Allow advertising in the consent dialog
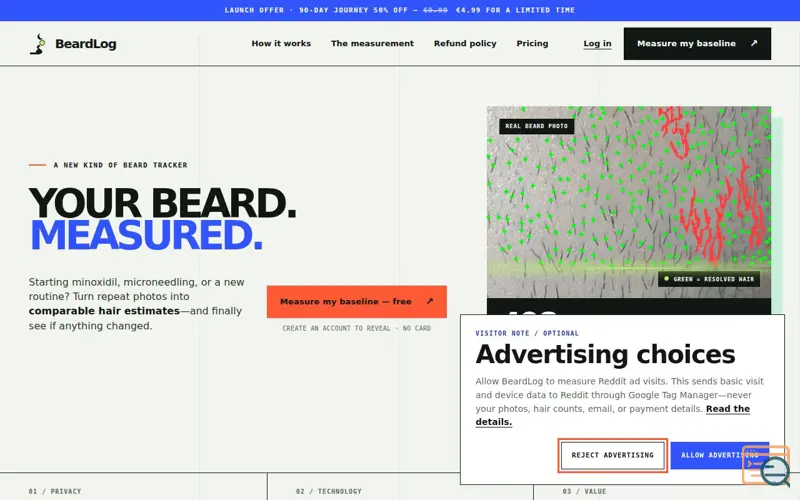The height and width of the screenshot is (500, 800). coord(719,455)
